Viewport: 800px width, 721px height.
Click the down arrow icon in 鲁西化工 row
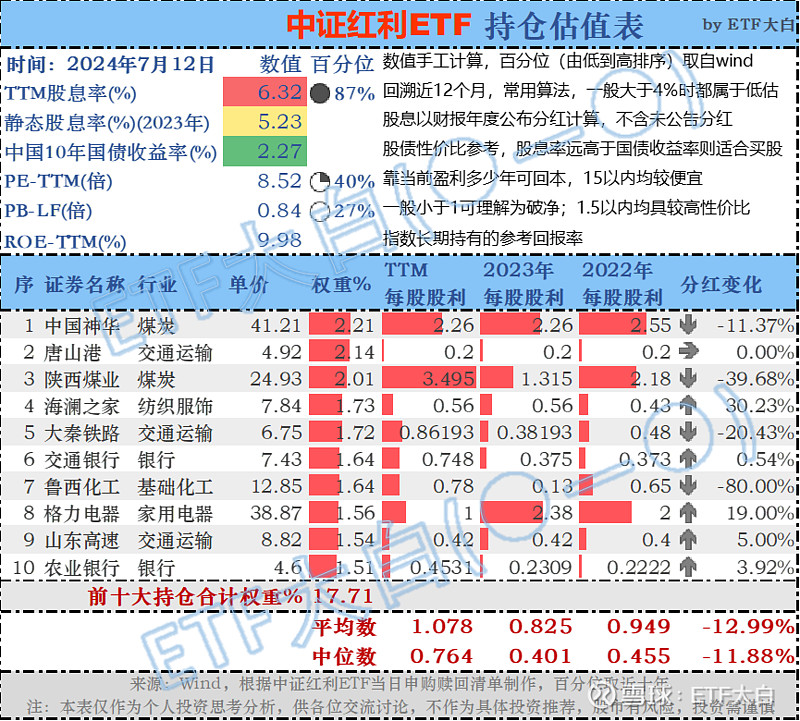coord(688,485)
